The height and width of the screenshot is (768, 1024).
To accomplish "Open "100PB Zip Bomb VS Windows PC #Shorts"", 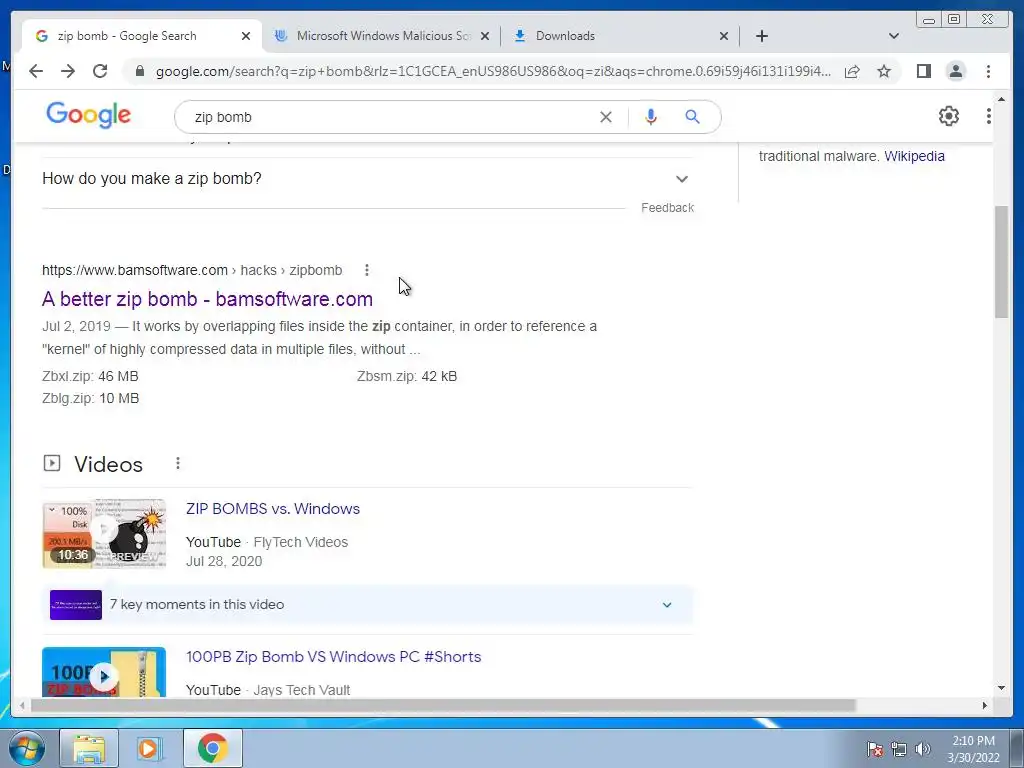I will tap(334, 657).
